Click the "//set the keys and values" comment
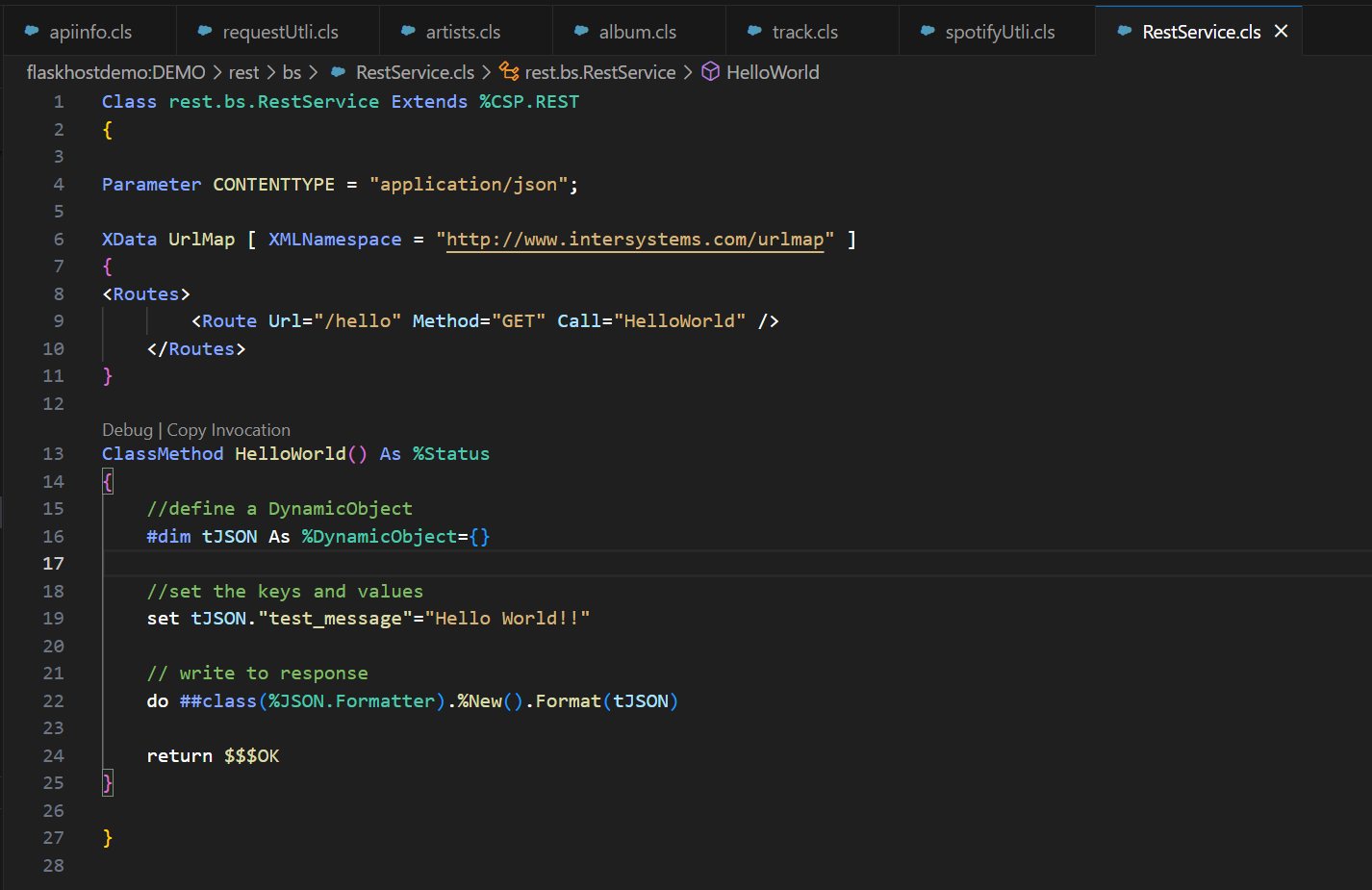This screenshot has height=890, width=1372. (285, 592)
